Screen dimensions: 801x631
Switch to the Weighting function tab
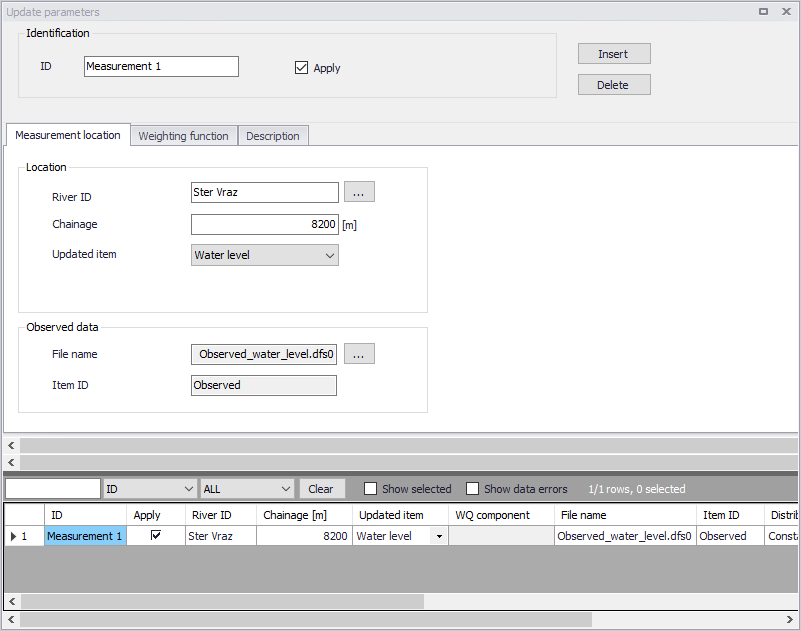pos(184,136)
